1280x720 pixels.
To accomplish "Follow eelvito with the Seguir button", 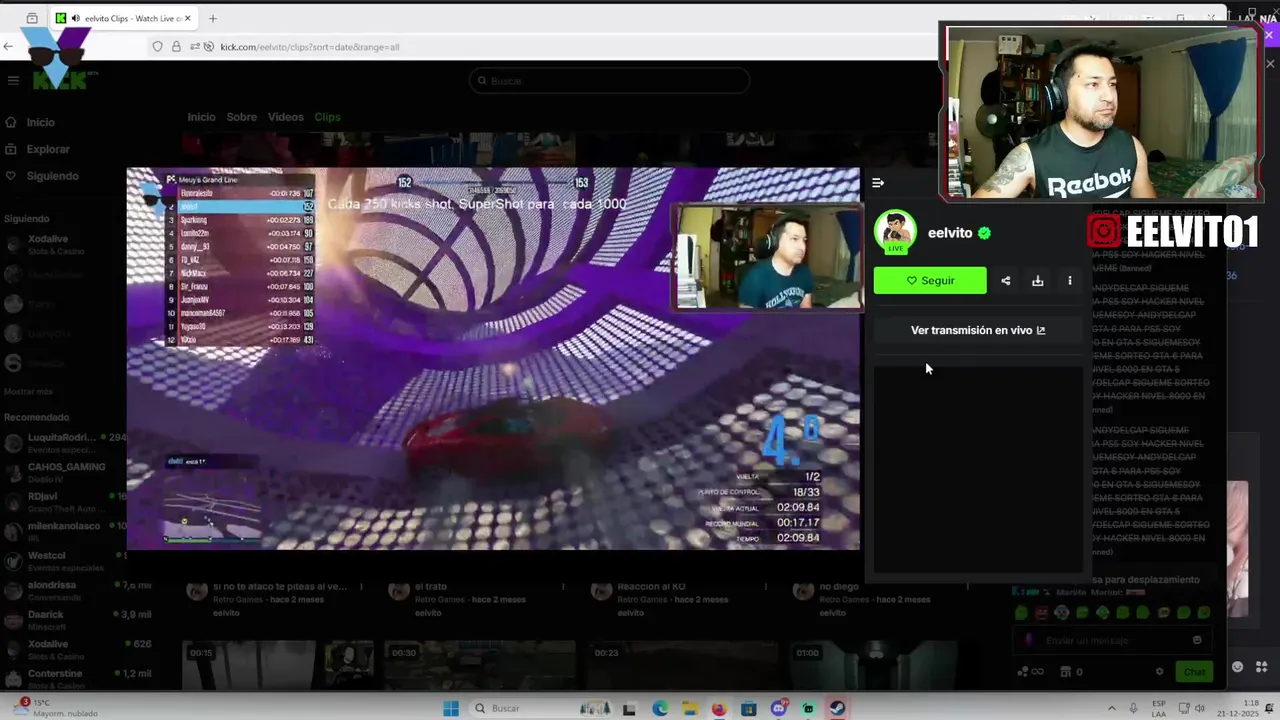I will click(930, 281).
